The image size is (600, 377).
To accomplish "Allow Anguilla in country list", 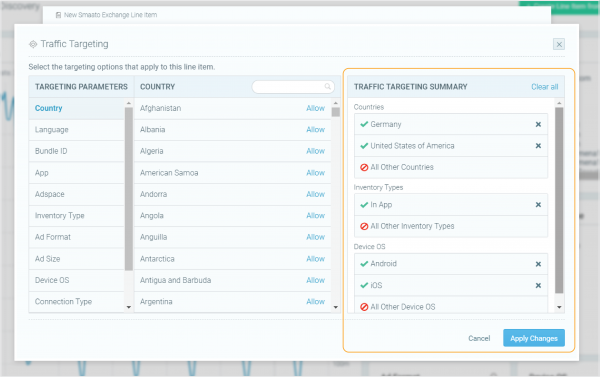I will (315, 237).
